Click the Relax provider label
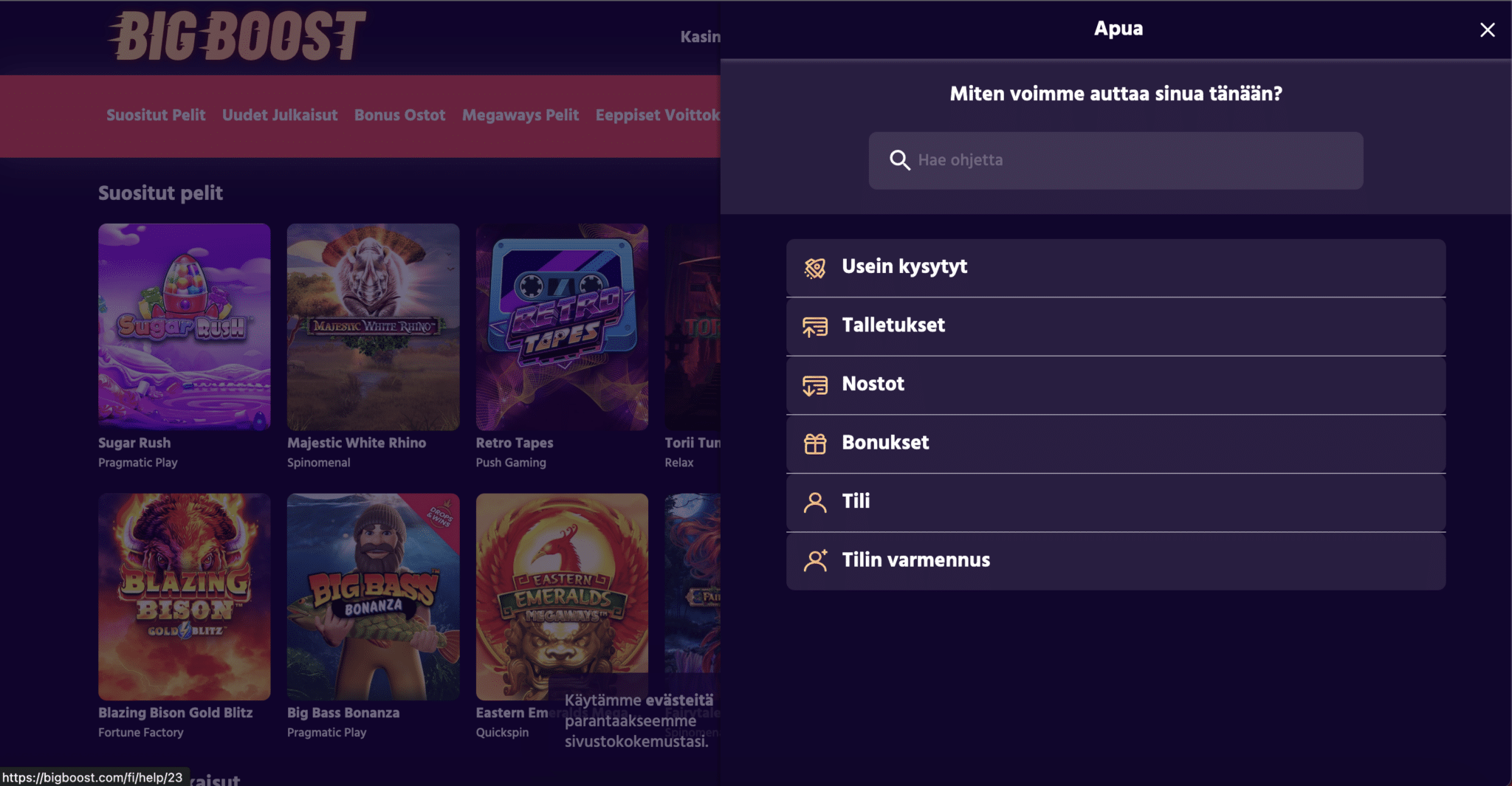This screenshot has width=1512, height=786. [679, 463]
